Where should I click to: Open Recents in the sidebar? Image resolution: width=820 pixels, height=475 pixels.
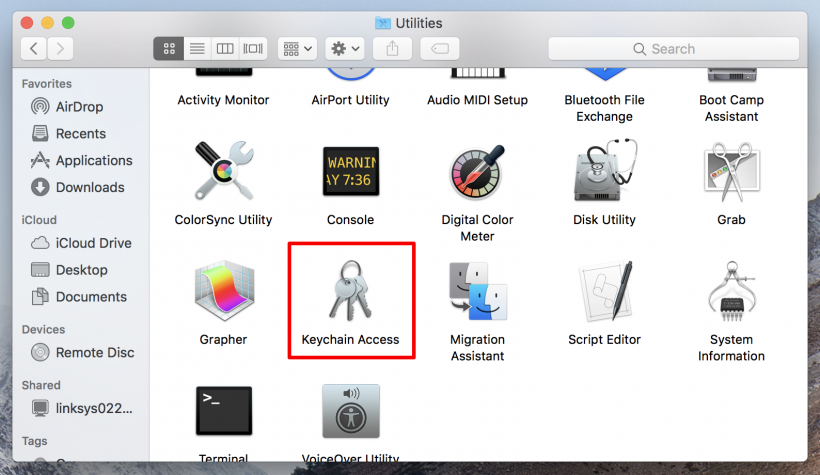[81, 133]
